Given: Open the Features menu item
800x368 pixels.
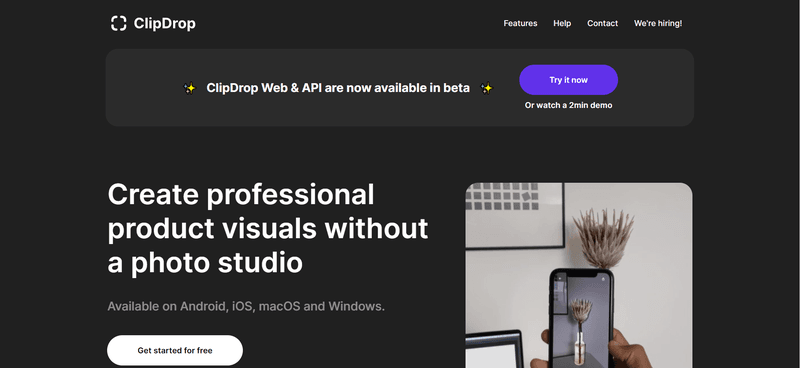Looking at the screenshot, I should pos(520,23).
